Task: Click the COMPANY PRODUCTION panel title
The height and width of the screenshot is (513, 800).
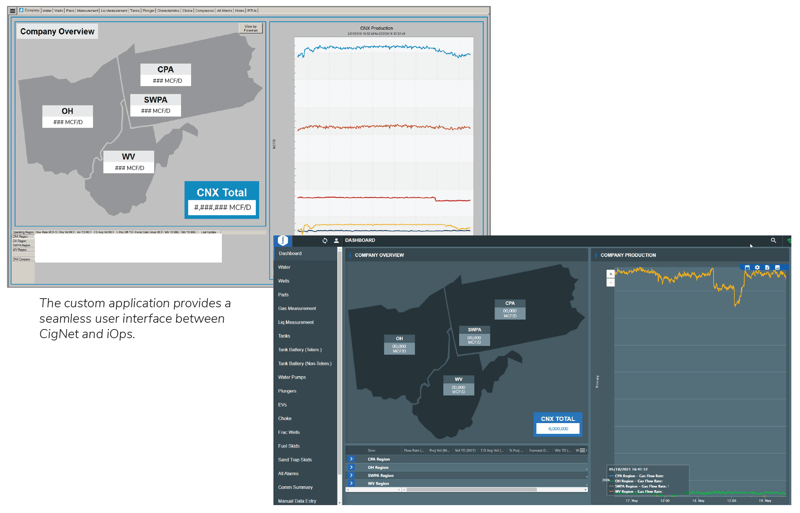Action: coord(628,255)
